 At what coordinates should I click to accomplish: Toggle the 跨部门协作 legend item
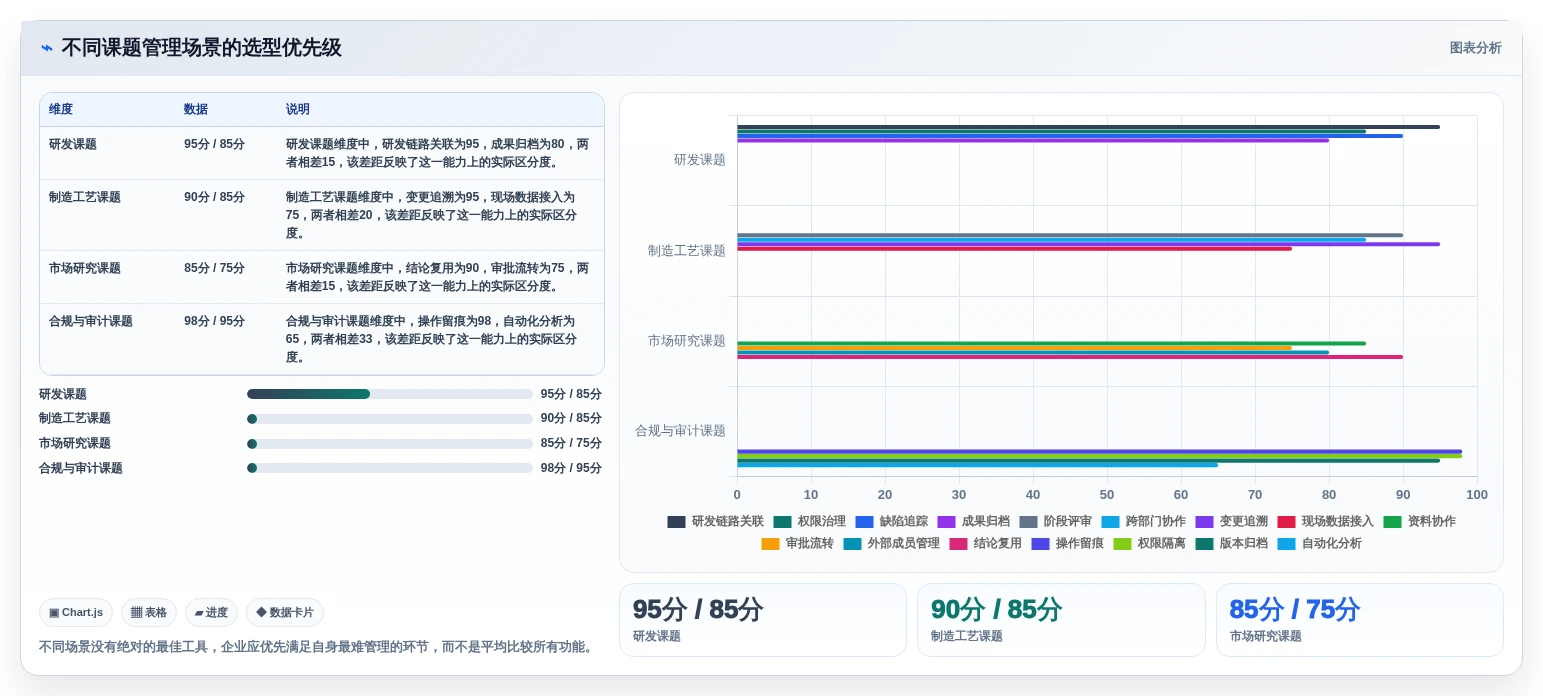coord(1144,521)
